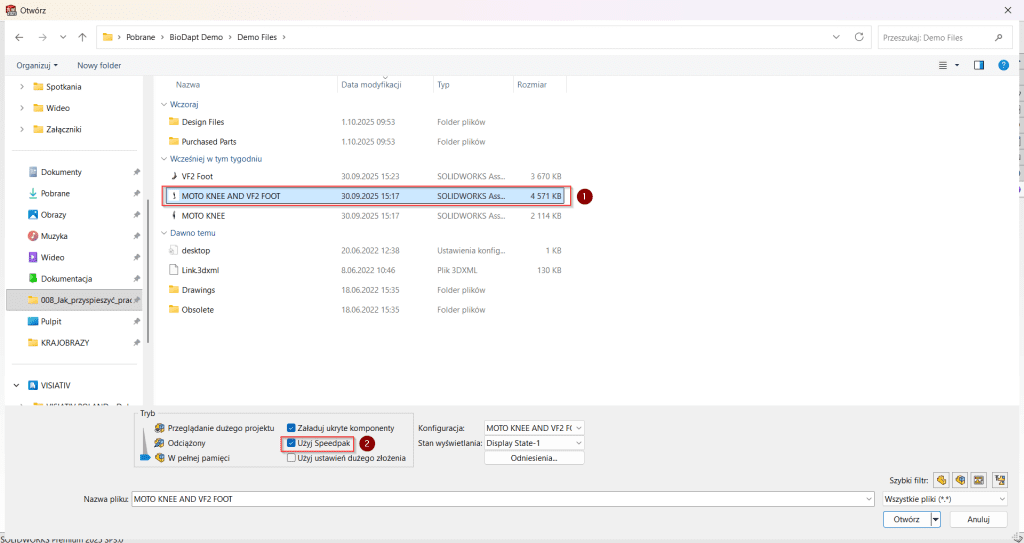This screenshot has width=1024, height=543.
Task: Open the Pobrane quick access folder
Action: click(55, 193)
